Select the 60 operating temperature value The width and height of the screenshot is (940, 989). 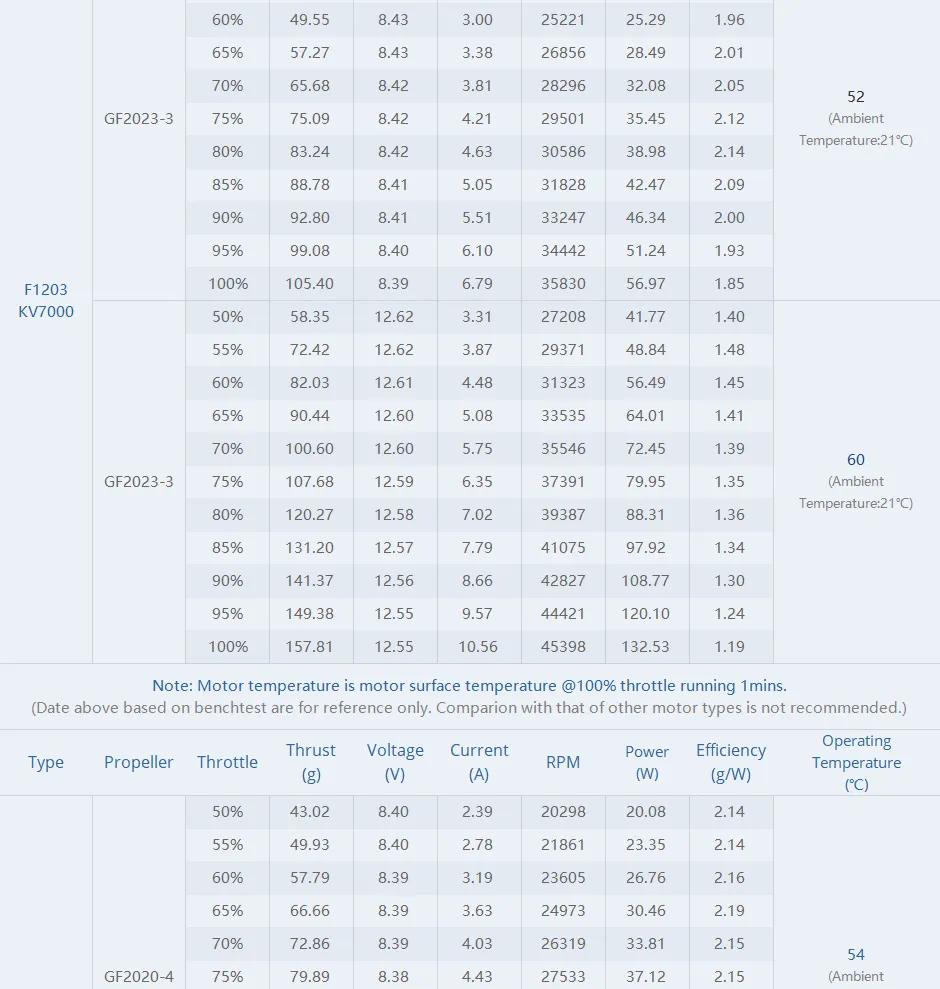tap(856, 460)
